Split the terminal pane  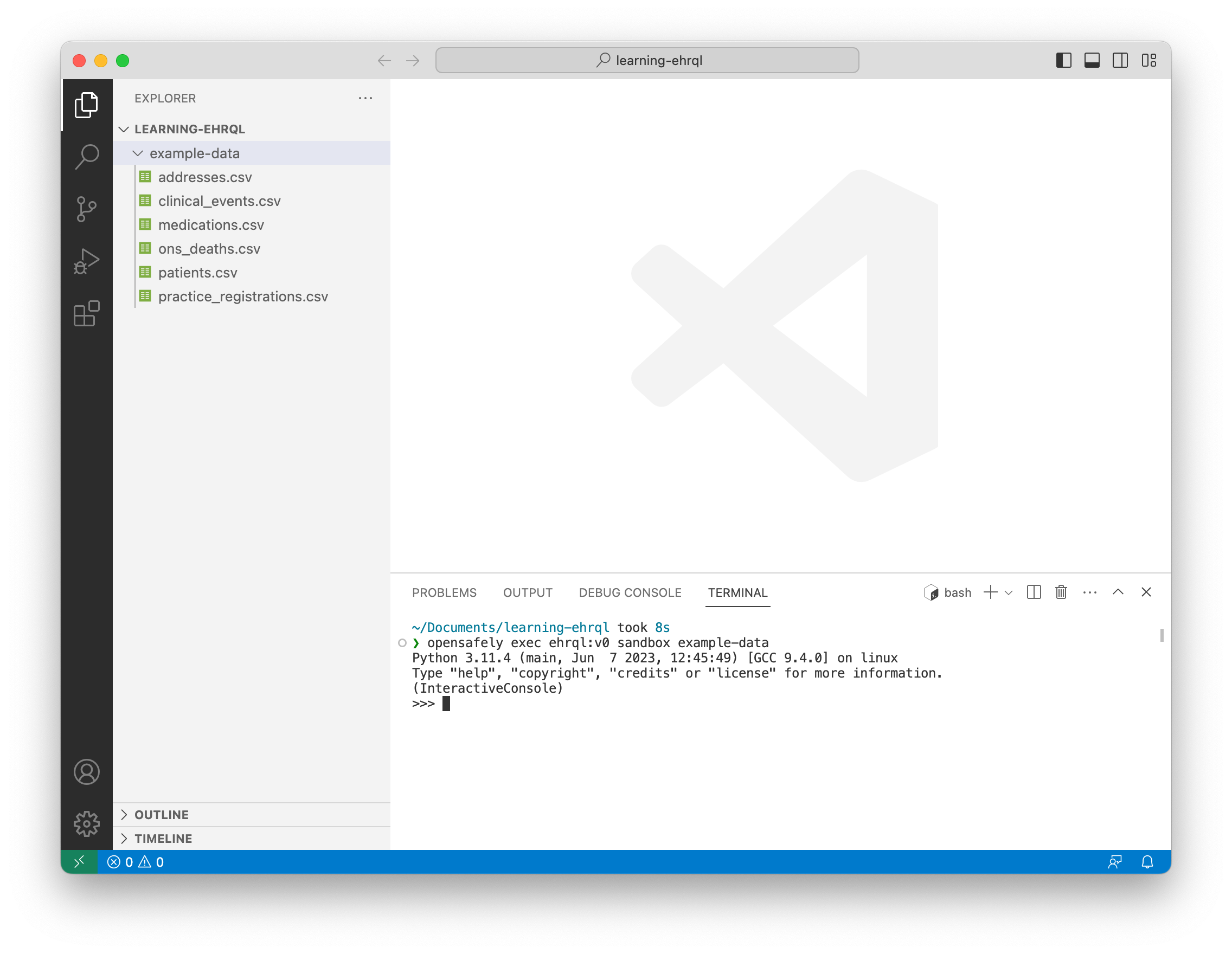(1034, 592)
